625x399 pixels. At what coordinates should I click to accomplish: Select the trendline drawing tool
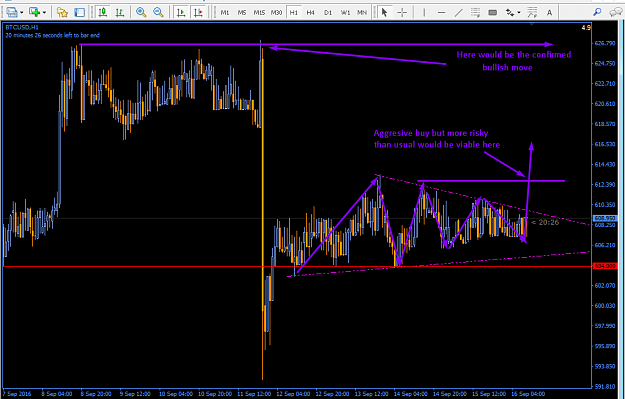(458, 12)
